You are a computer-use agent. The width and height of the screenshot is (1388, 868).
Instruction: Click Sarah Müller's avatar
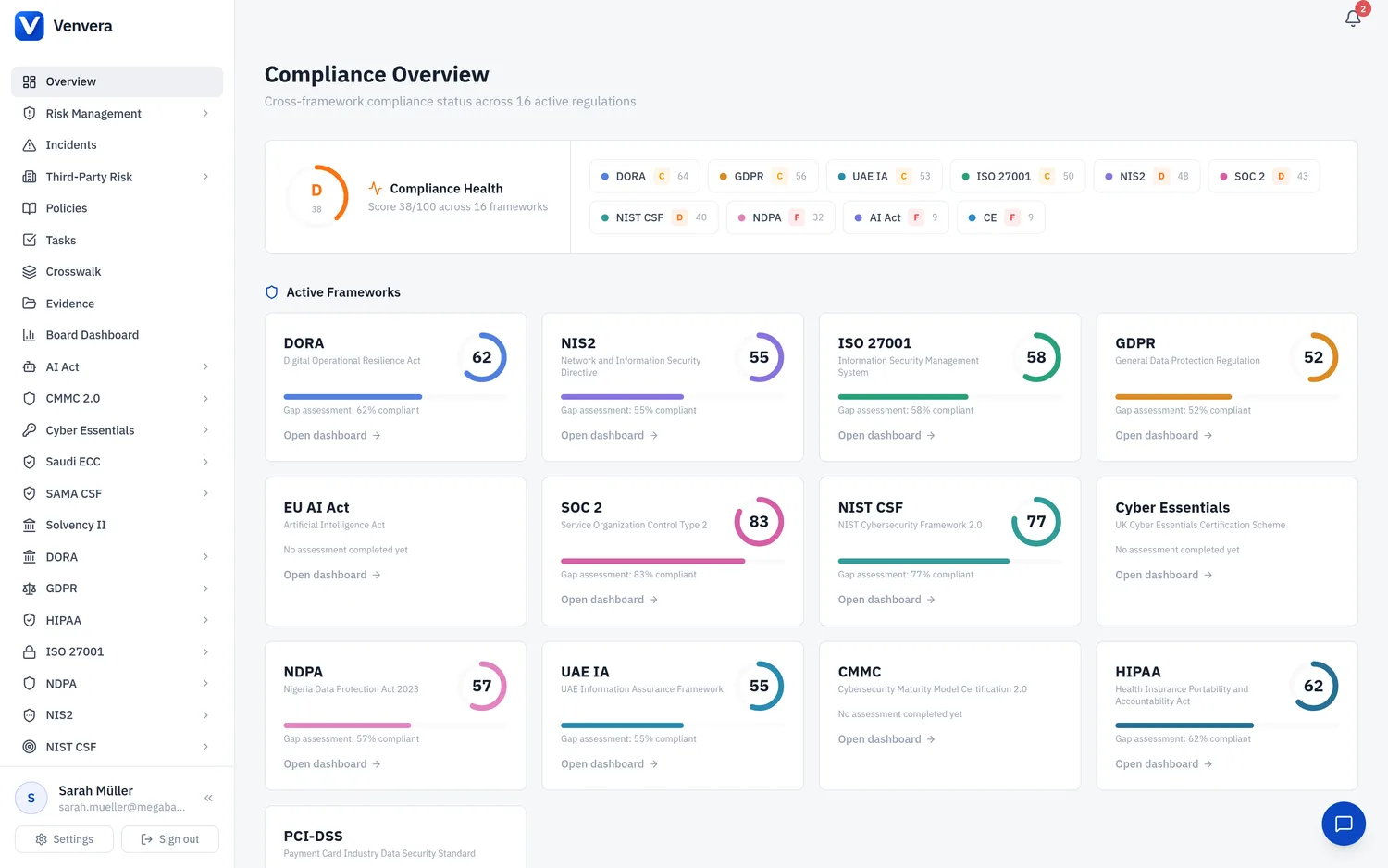31,798
